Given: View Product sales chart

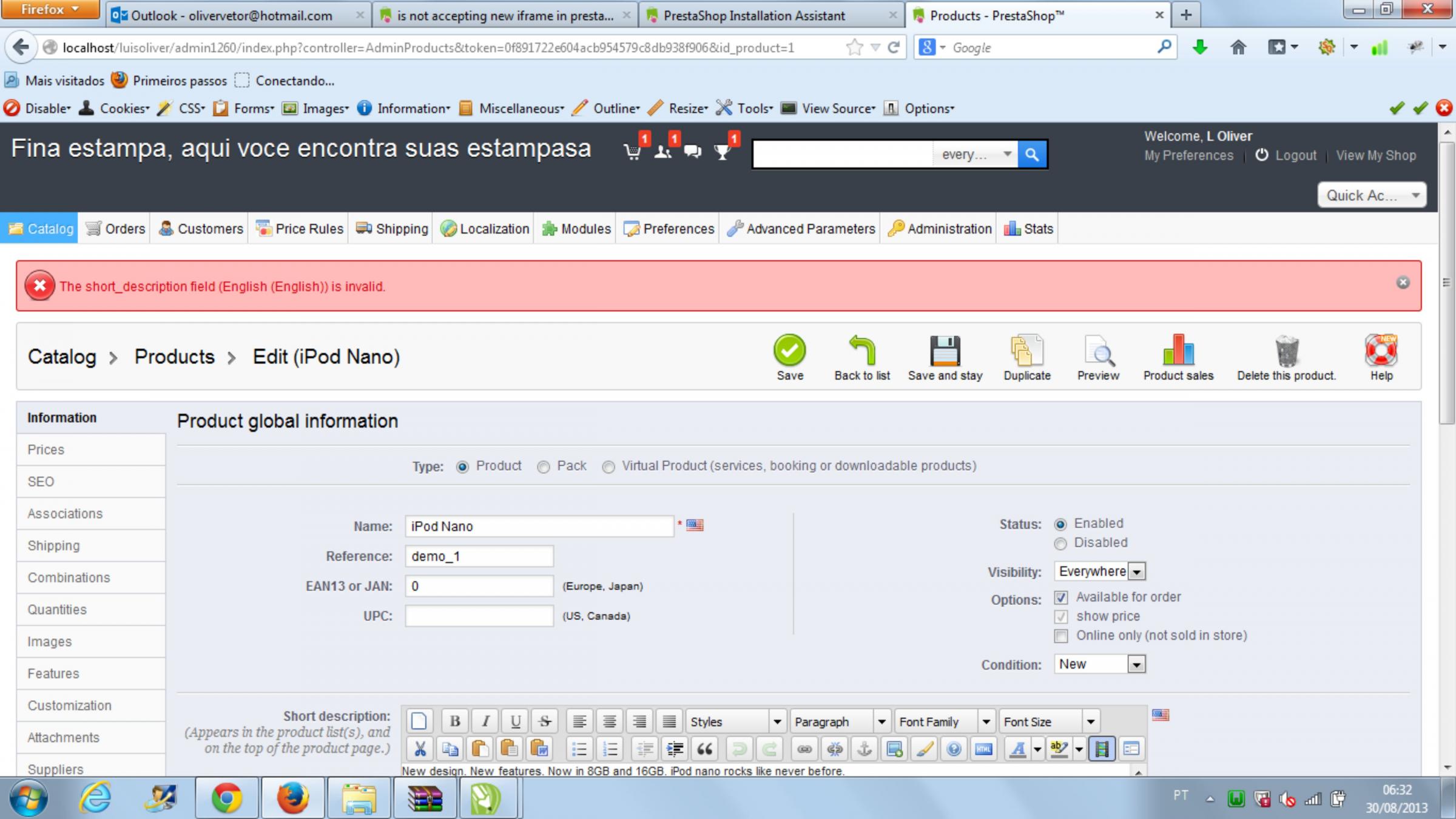Looking at the screenshot, I should point(1178,358).
